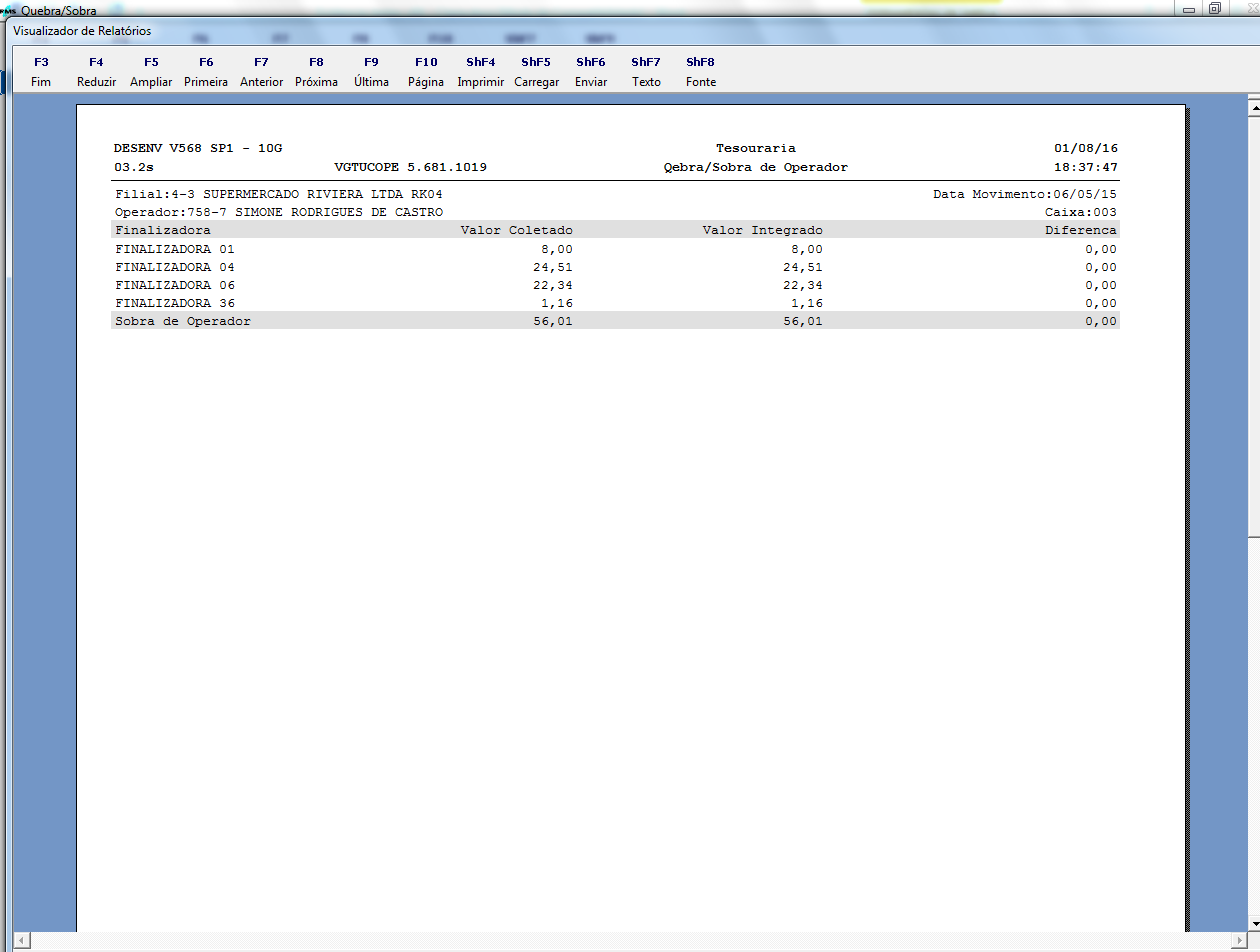Restore down the Quebra/Sobra window

[1214, 9]
